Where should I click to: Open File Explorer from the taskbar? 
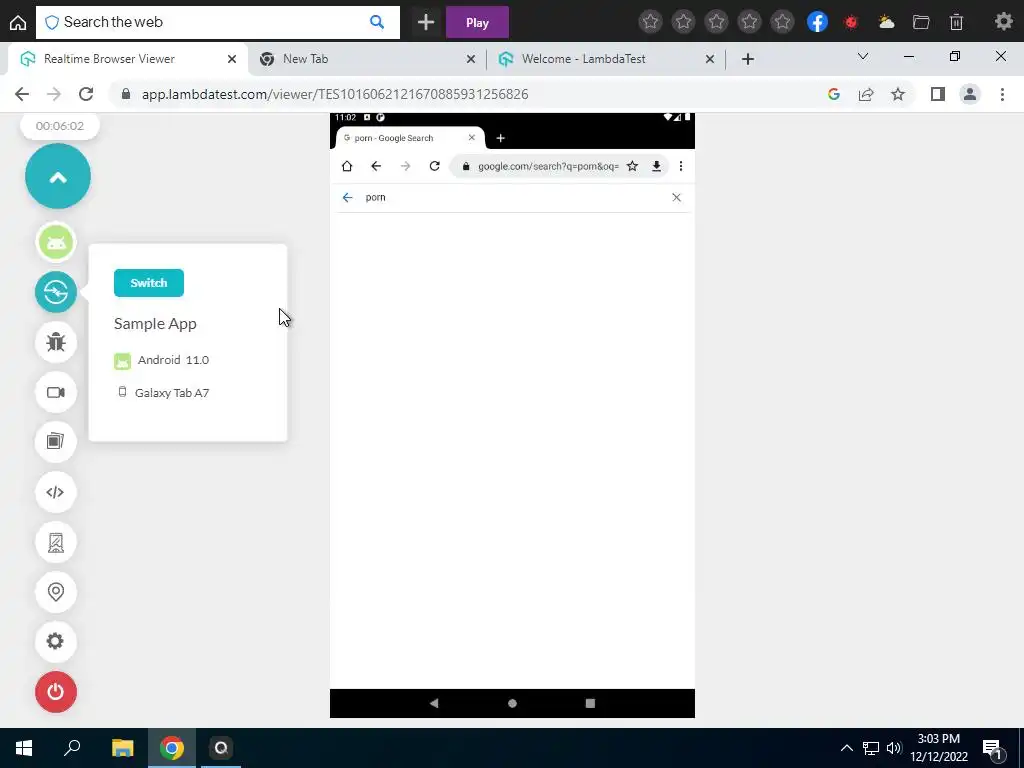pyautogui.click(x=122, y=748)
